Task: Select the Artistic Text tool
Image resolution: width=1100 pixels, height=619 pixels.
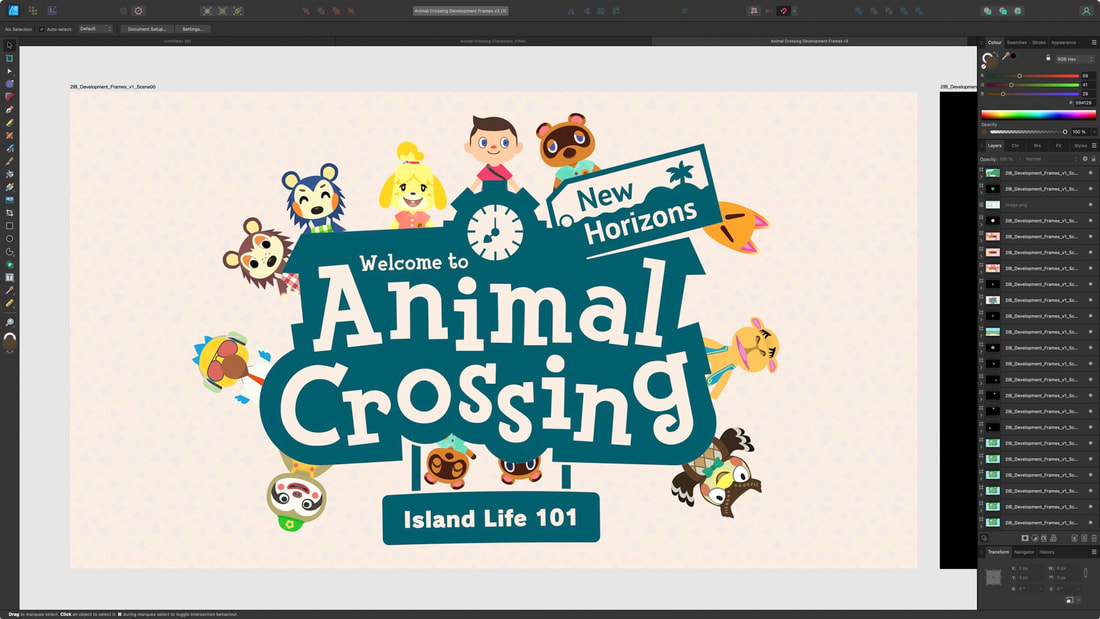Action: tap(9, 277)
